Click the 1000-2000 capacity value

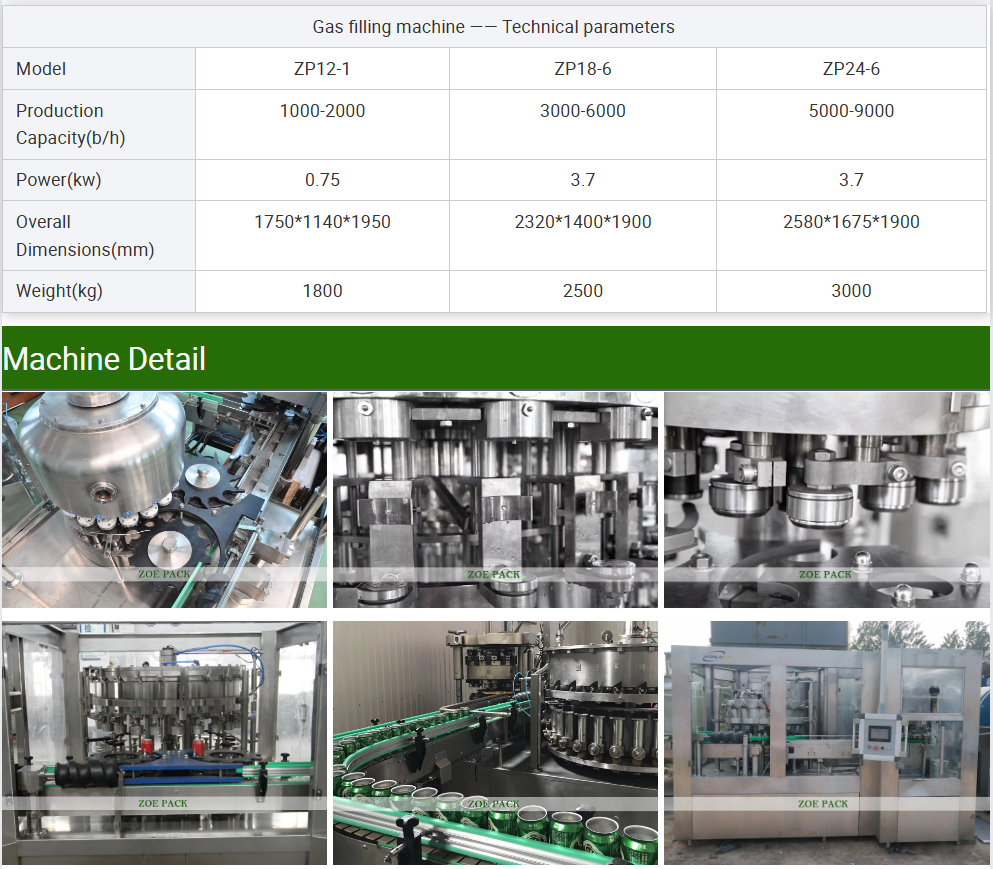[x=322, y=111]
